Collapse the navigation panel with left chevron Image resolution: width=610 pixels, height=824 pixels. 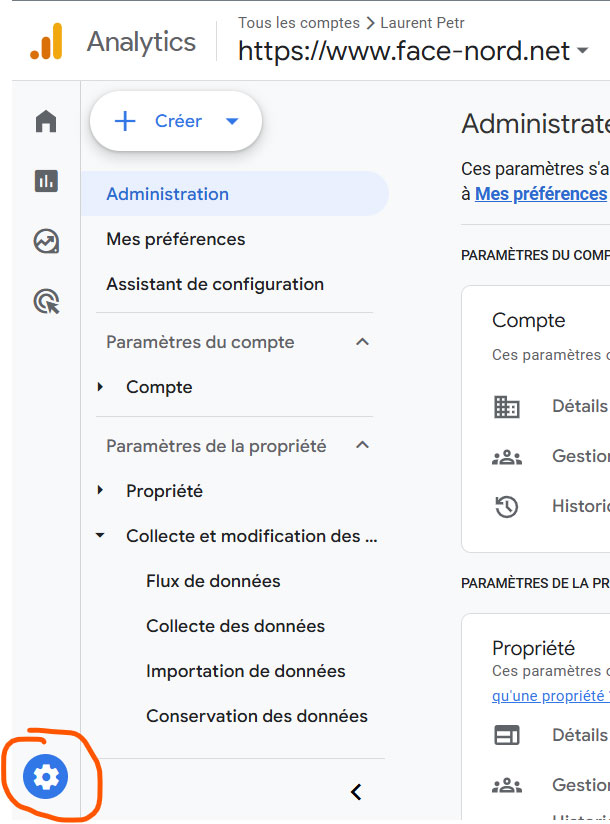[356, 792]
